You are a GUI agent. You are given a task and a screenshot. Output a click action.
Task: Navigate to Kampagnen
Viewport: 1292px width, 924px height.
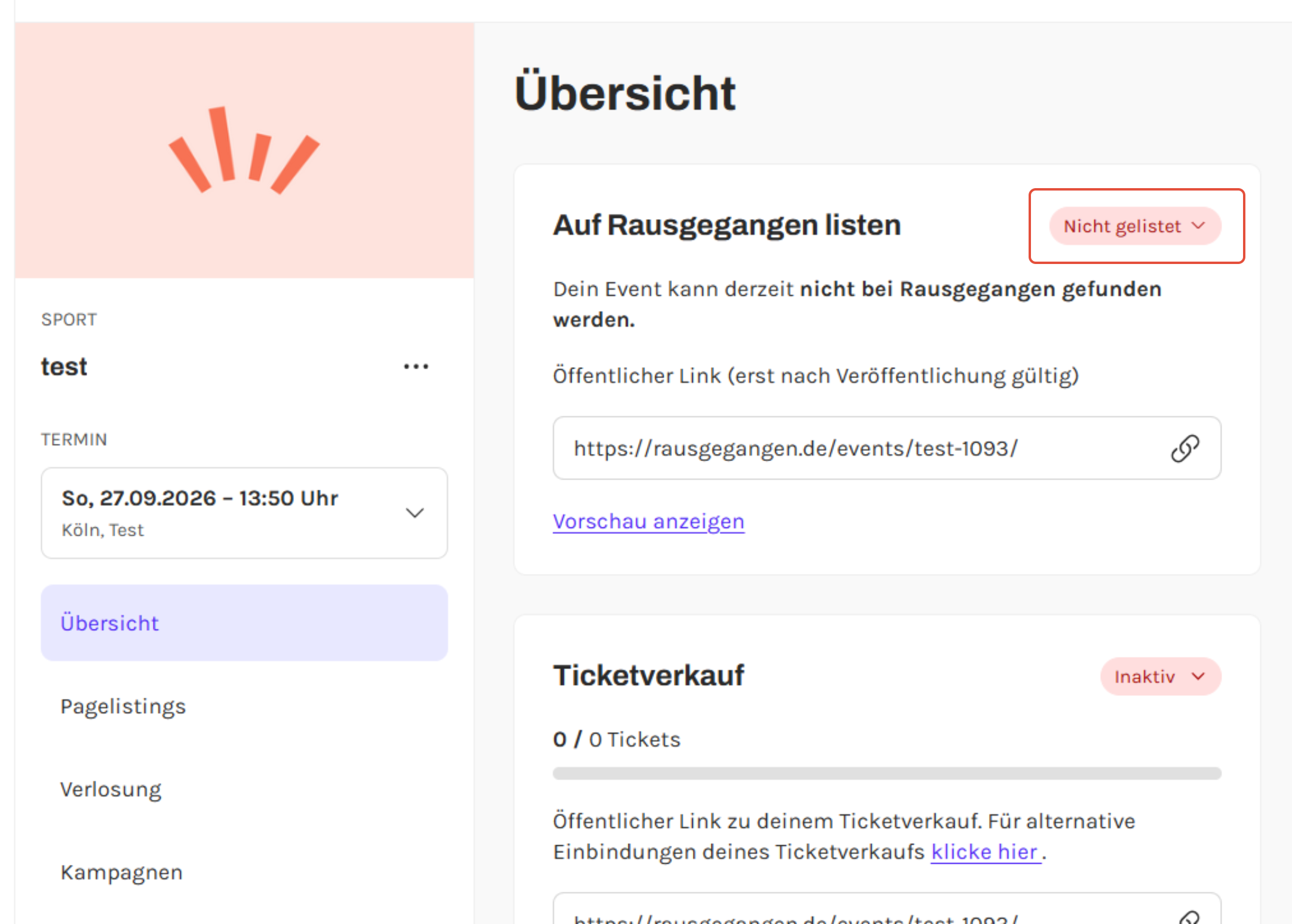(121, 872)
